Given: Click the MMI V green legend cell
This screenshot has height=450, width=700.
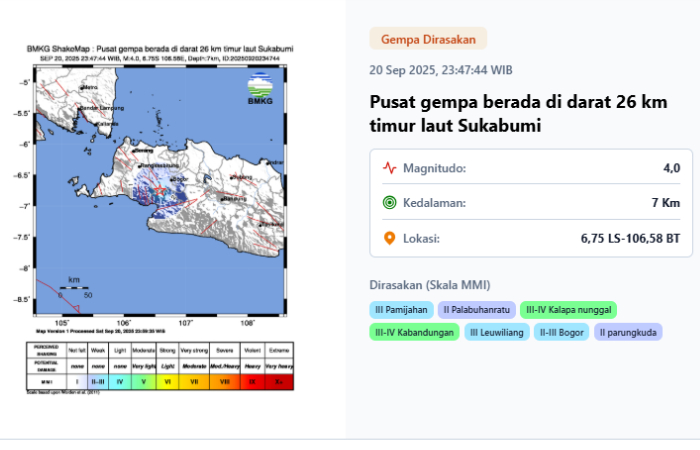Looking at the screenshot, I should click(144, 382).
